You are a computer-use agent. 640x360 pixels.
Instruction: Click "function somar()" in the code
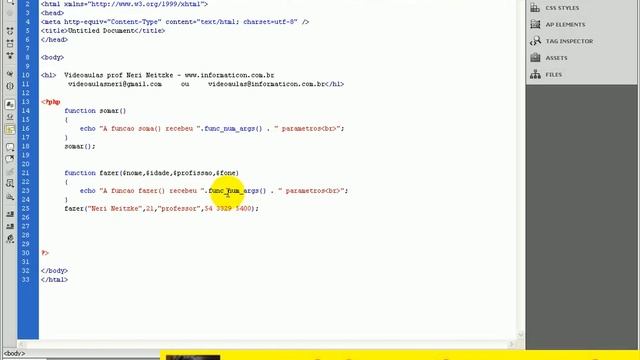96,111
